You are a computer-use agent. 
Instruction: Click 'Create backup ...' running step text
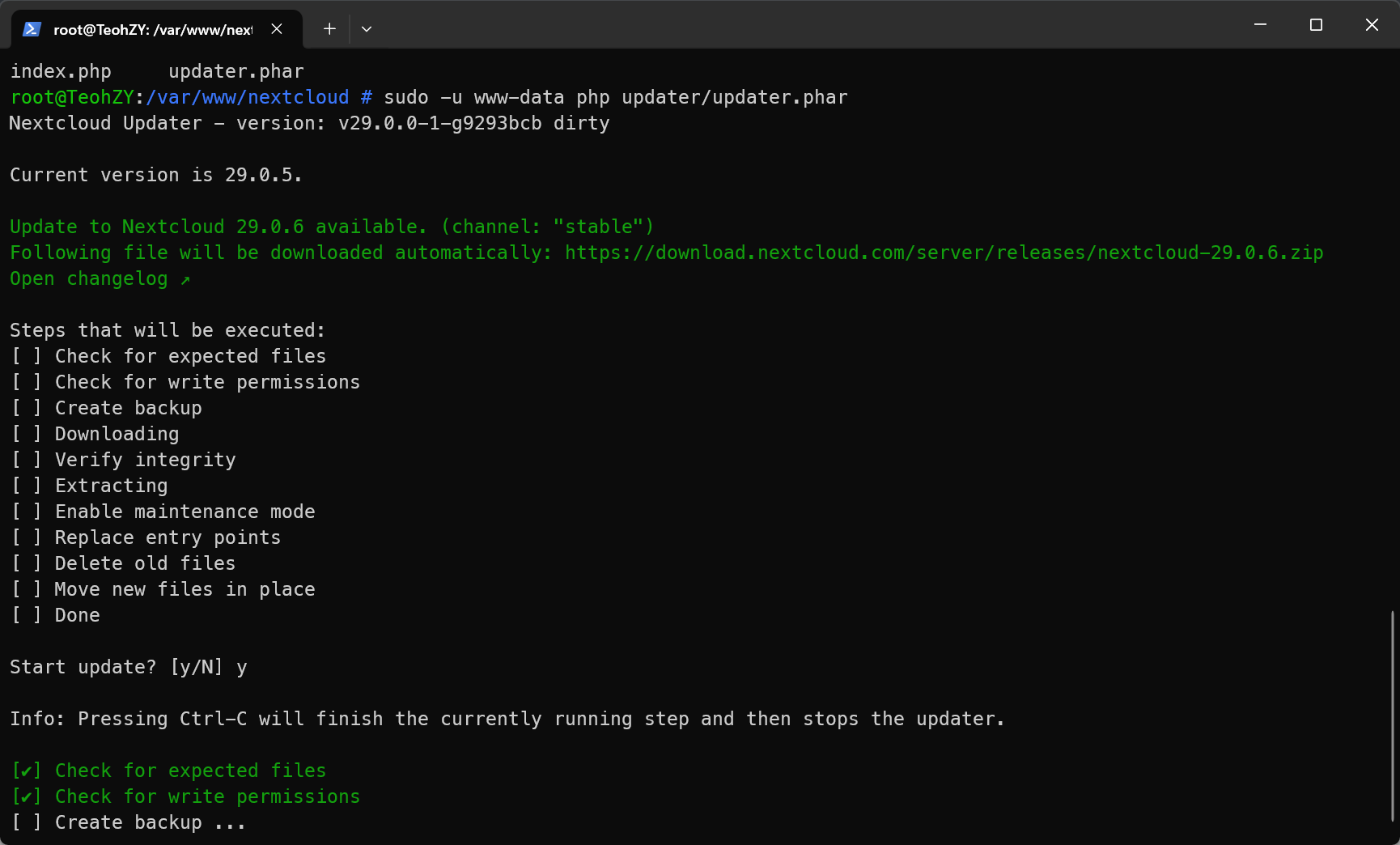(x=151, y=822)
